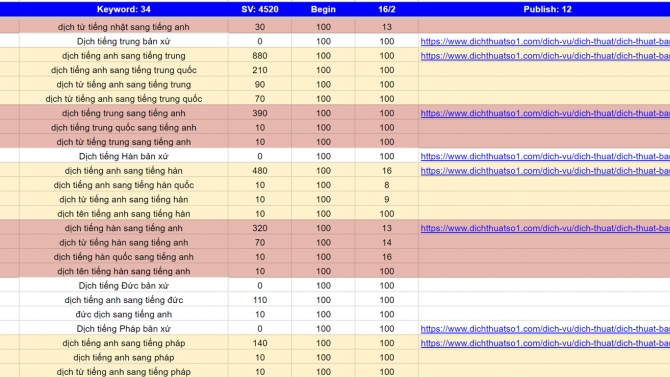Image resolution: width=670 pixels, height=377 pixels.
Task: Select cell 'dịch tiếng anh sang tiếng hàn quốc'
Action: (x=123, y=185)
